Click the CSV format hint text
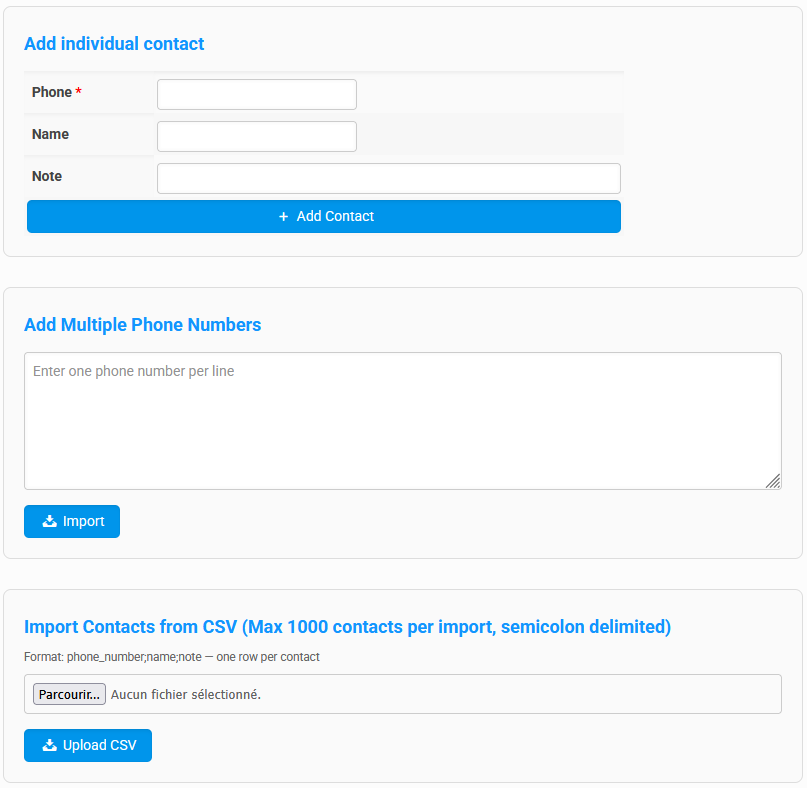This screenshot has height=788, width=807. click(172, 657)
